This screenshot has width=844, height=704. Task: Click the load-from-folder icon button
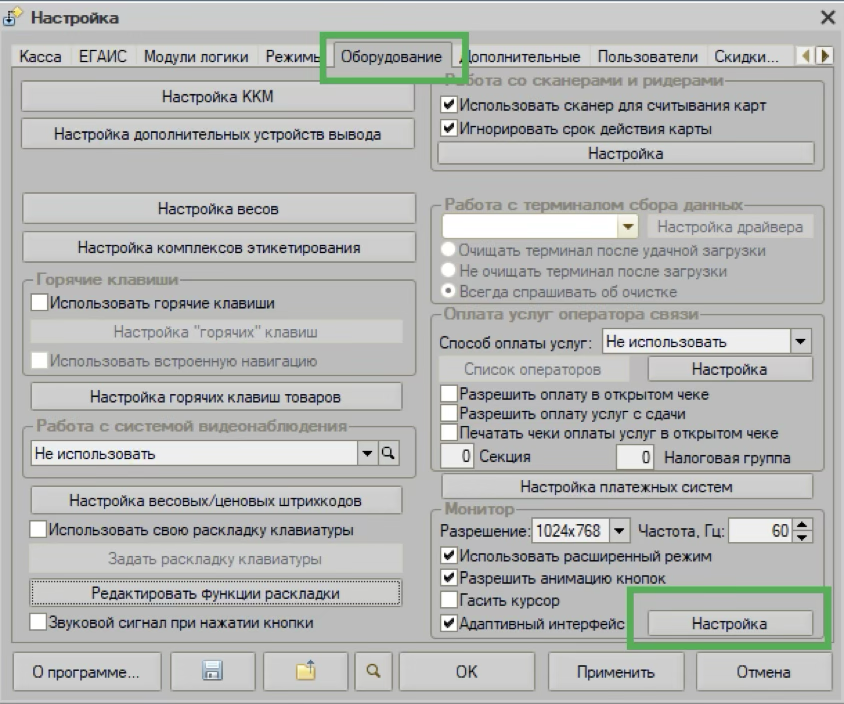coord(305,671)
